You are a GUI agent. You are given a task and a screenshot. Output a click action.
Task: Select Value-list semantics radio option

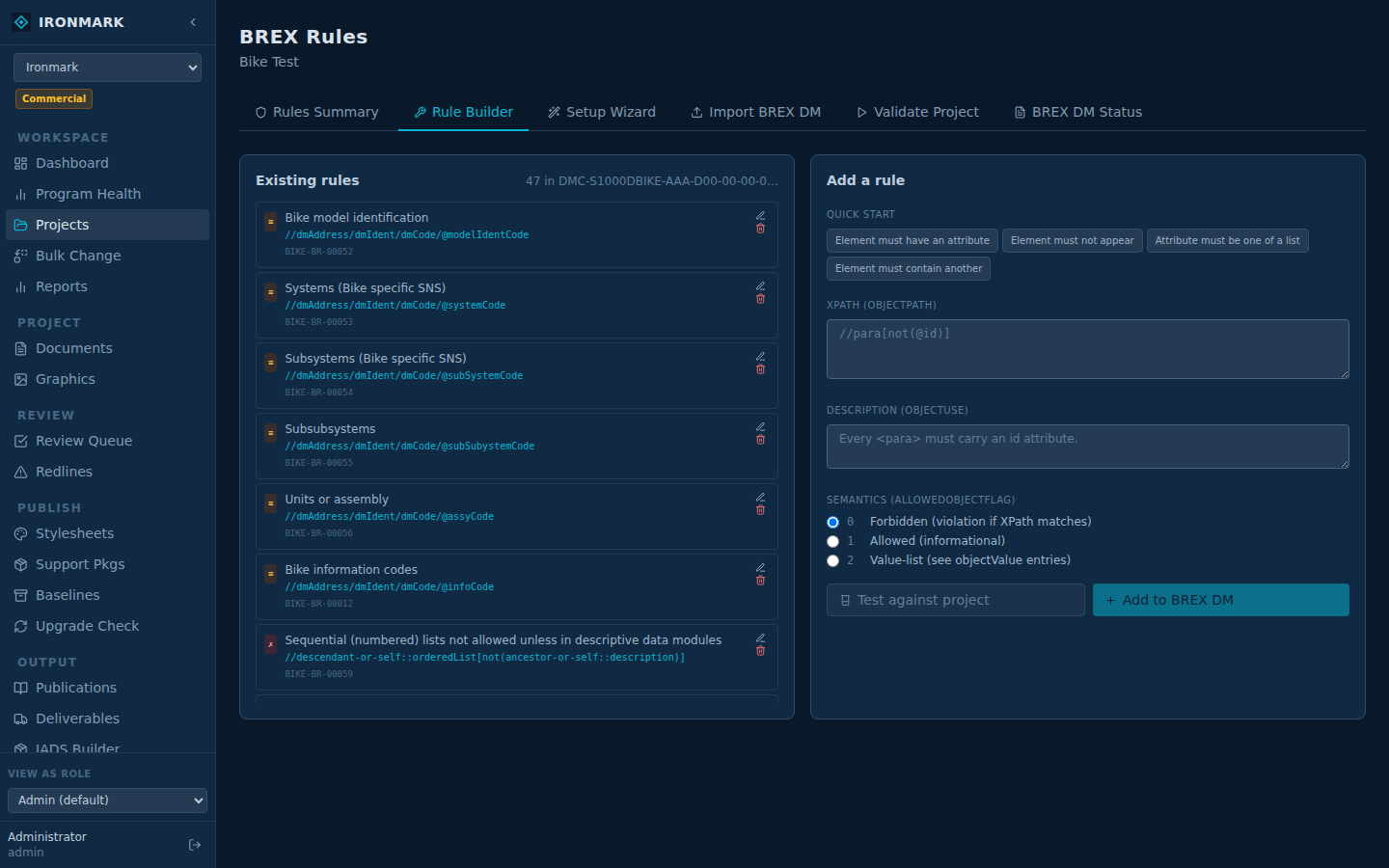tap(833, 560)
